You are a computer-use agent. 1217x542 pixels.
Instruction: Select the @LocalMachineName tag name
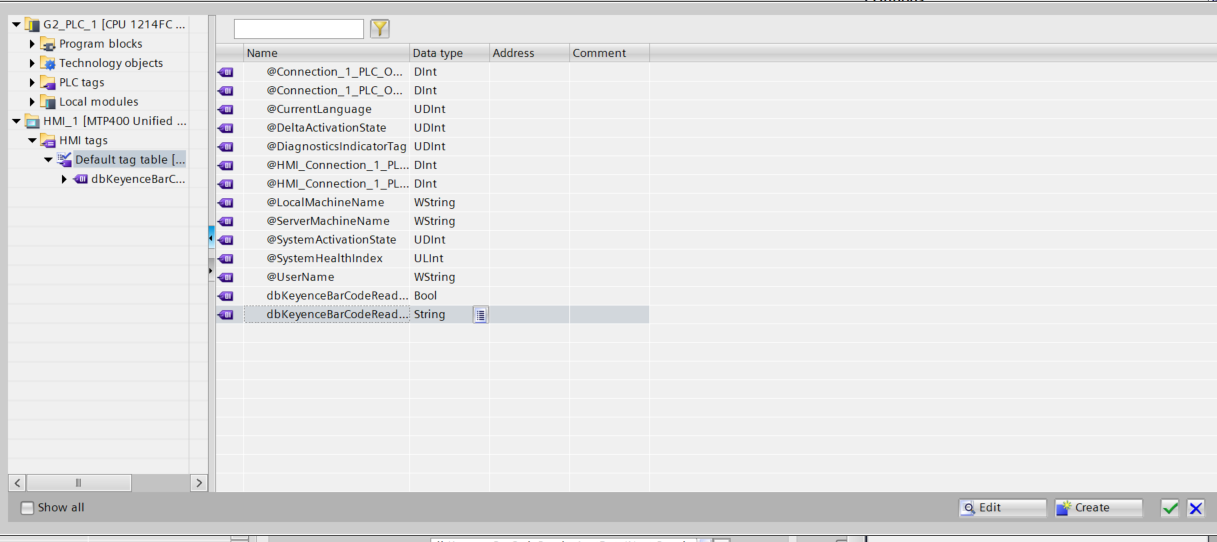[x=325, y=203]
